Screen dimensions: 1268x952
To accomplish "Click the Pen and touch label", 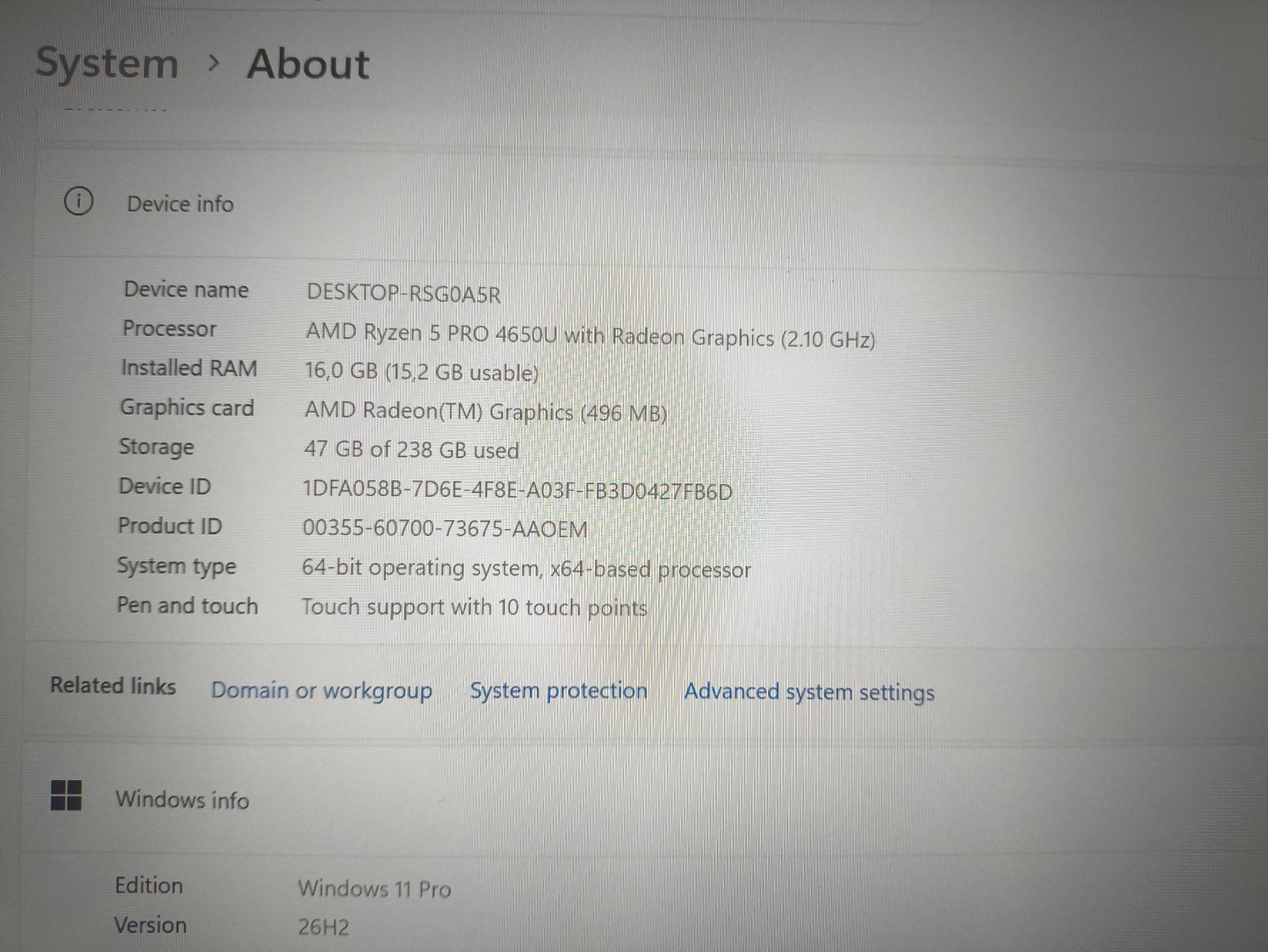I will pyautogui.click(x=187, y=605).
